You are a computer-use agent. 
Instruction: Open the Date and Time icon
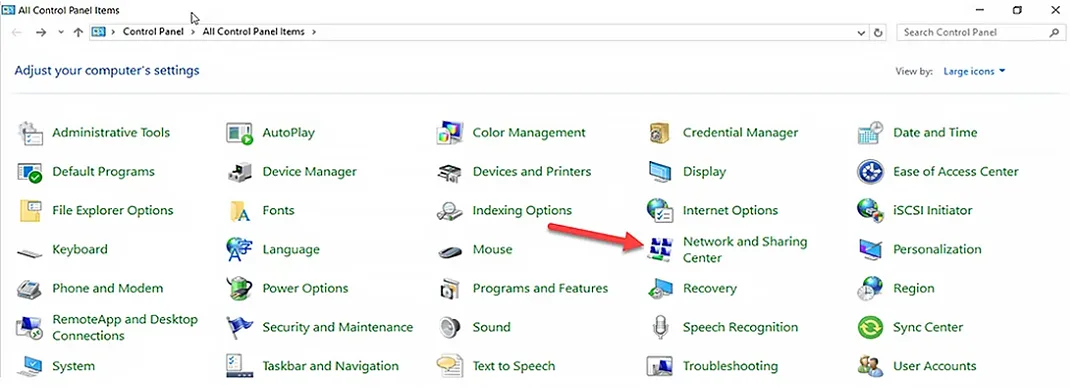click(870, 133)
